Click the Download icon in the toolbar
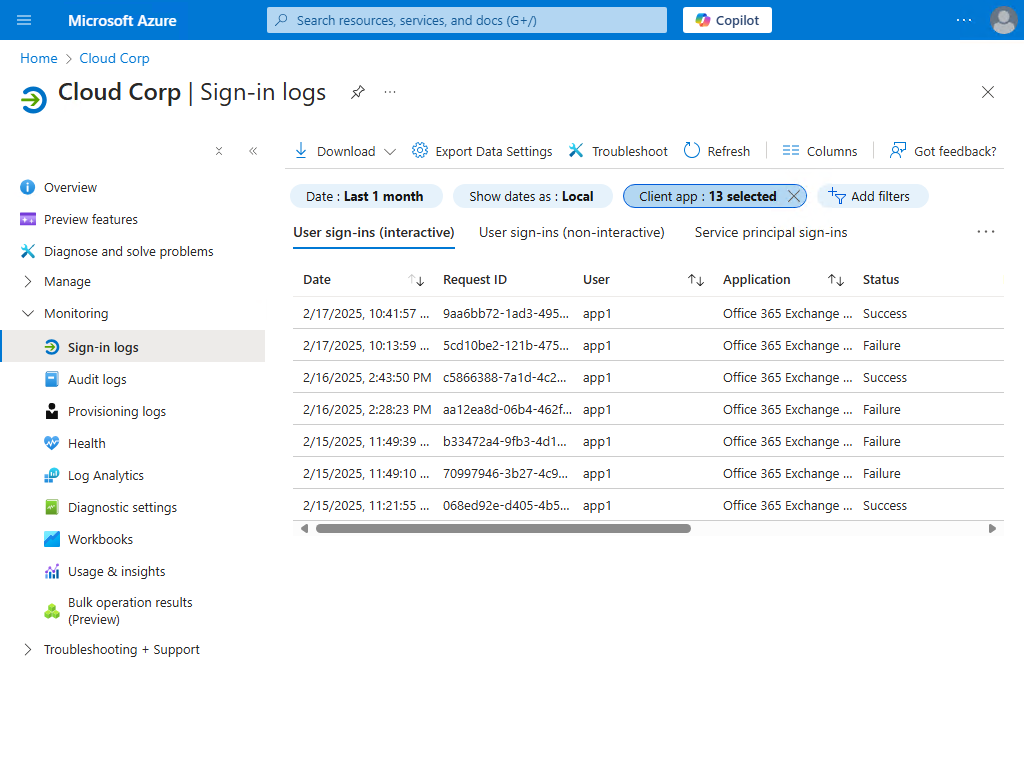Screen dimensions: 1024x768 point(300,151)
